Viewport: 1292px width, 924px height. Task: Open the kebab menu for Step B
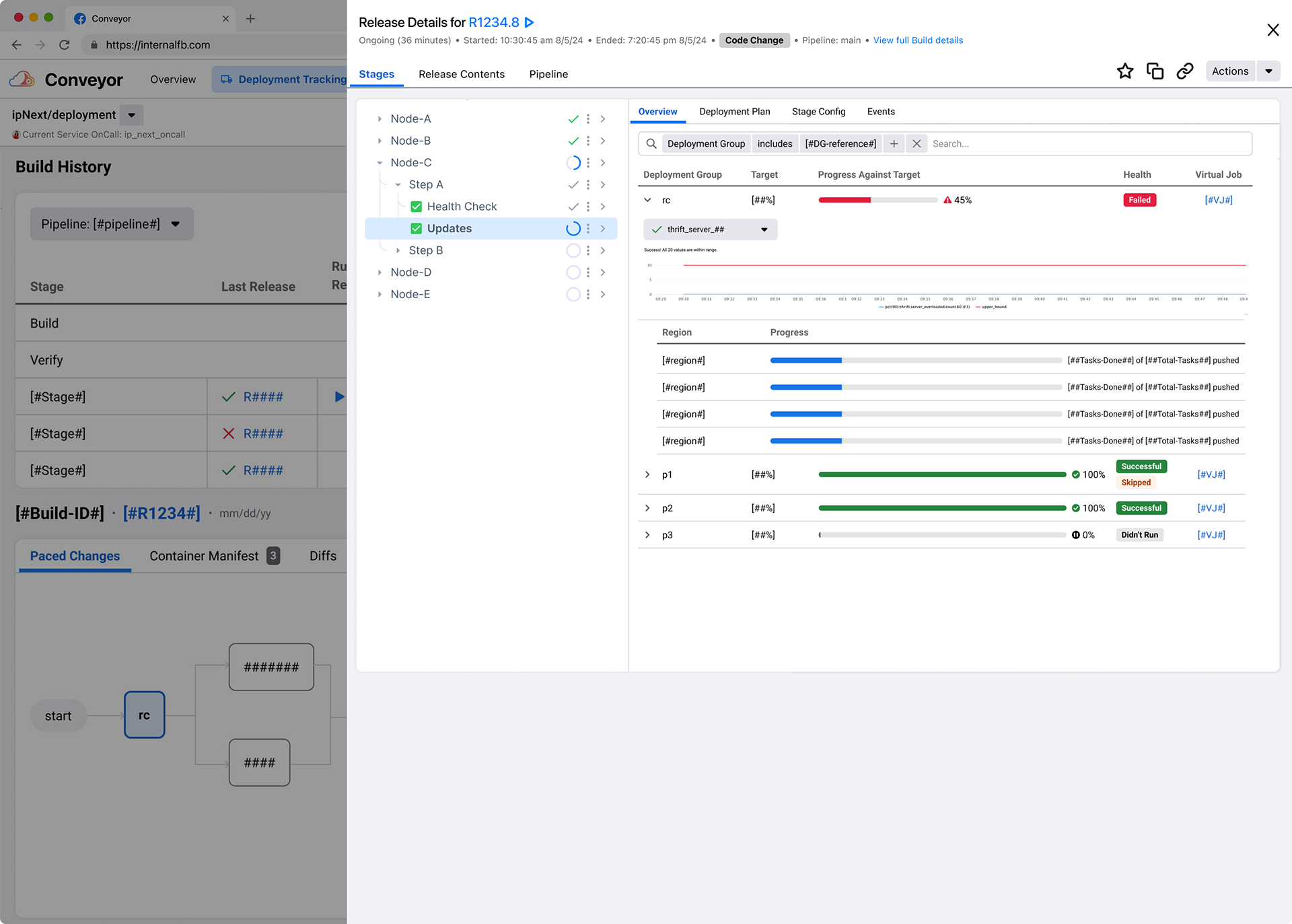[588, 250]
